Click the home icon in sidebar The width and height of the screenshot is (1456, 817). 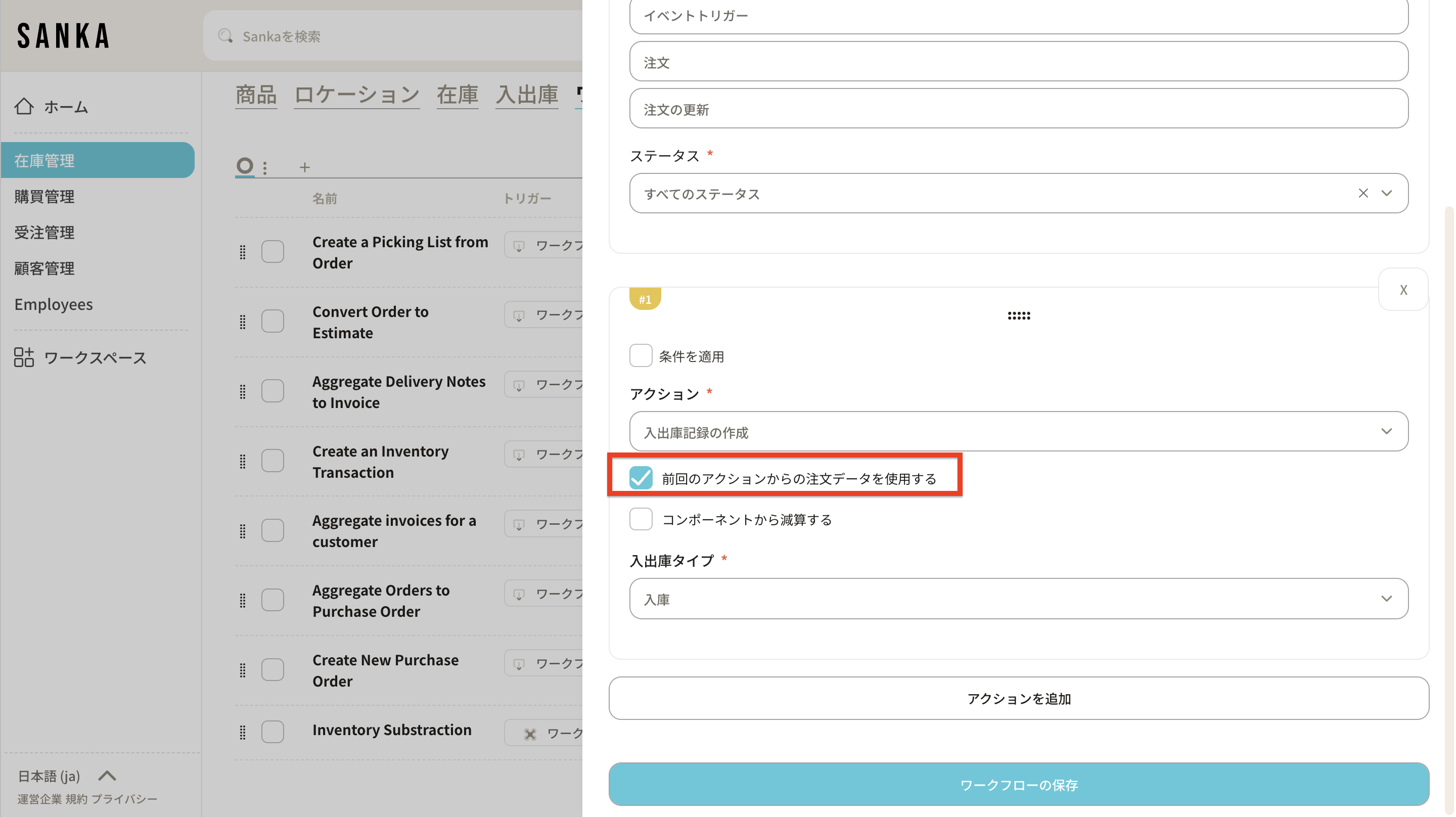tap(24, 106)
